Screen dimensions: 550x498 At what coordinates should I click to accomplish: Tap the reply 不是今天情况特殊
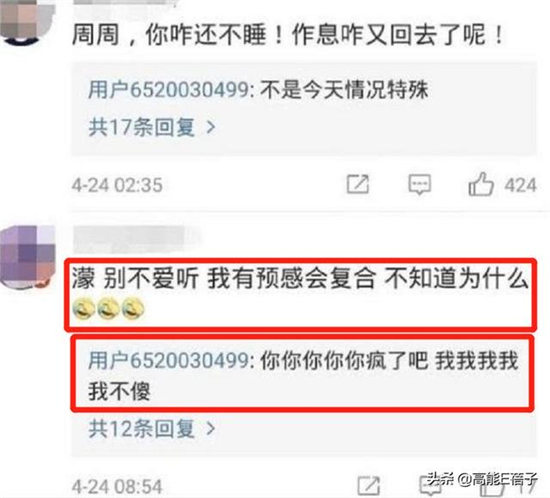(x=344, y=90)
